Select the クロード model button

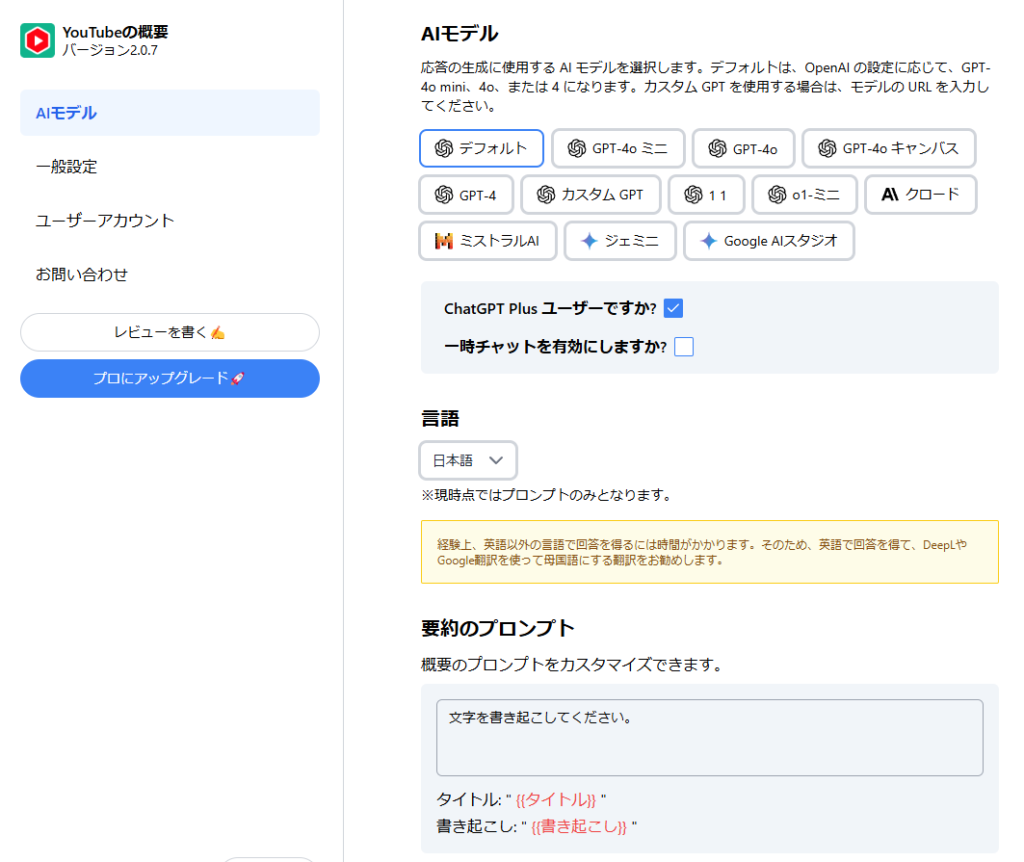point(921,195)
